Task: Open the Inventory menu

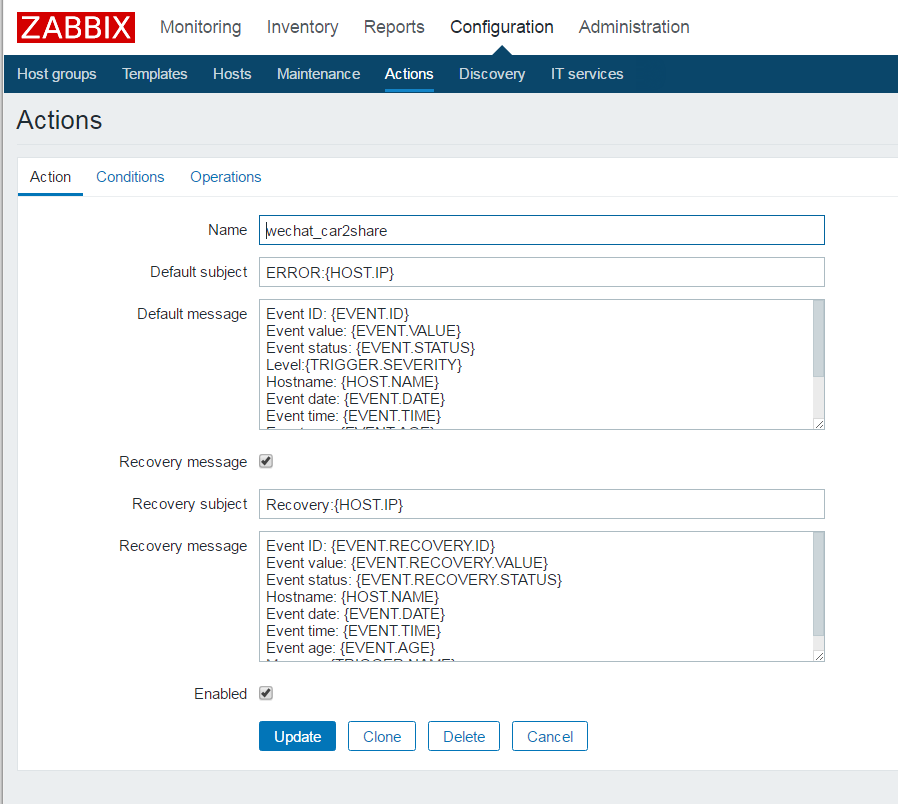Action: click(x=302, y=27)
